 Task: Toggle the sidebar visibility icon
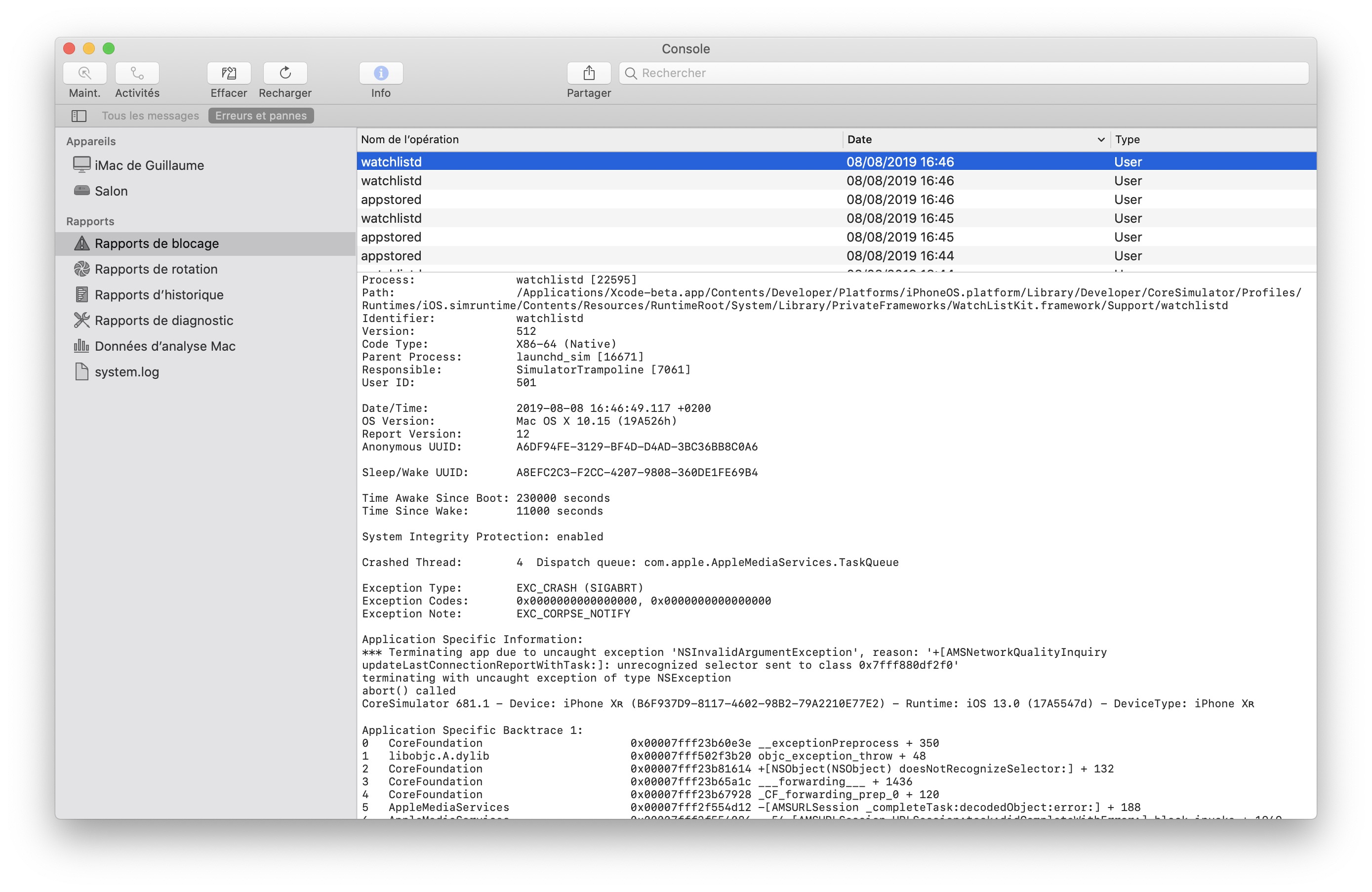[x=79, y=116]
